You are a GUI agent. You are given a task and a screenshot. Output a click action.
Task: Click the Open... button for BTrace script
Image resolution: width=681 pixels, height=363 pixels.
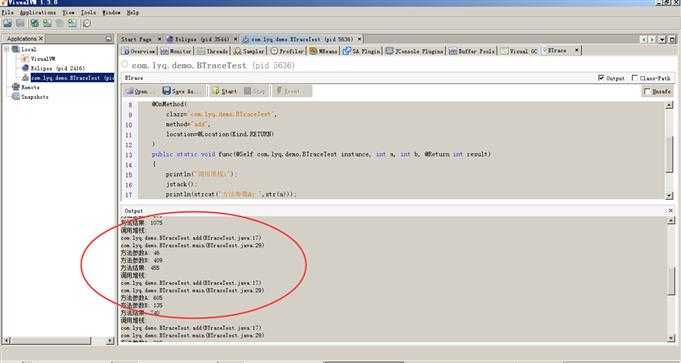point(139,91)
